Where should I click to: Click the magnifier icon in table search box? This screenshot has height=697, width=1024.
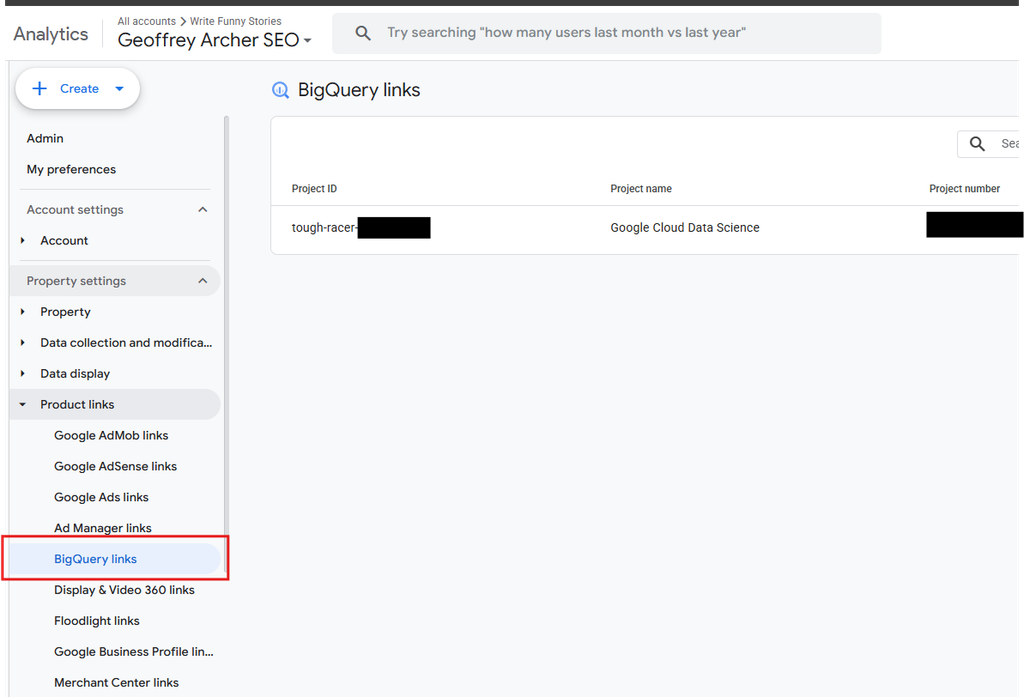(977, 144)
